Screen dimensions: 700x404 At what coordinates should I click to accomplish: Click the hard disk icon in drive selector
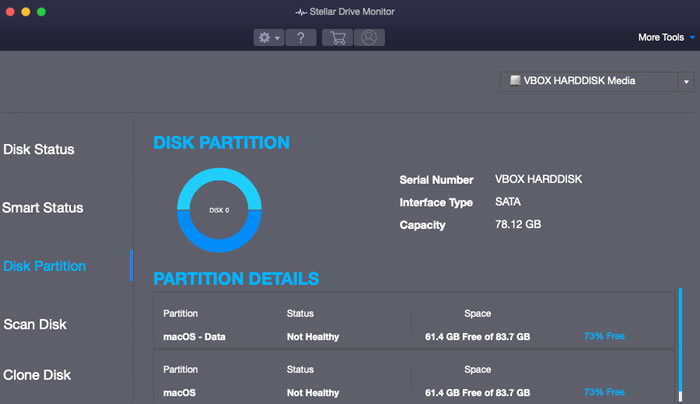click(x=515, y=80)
